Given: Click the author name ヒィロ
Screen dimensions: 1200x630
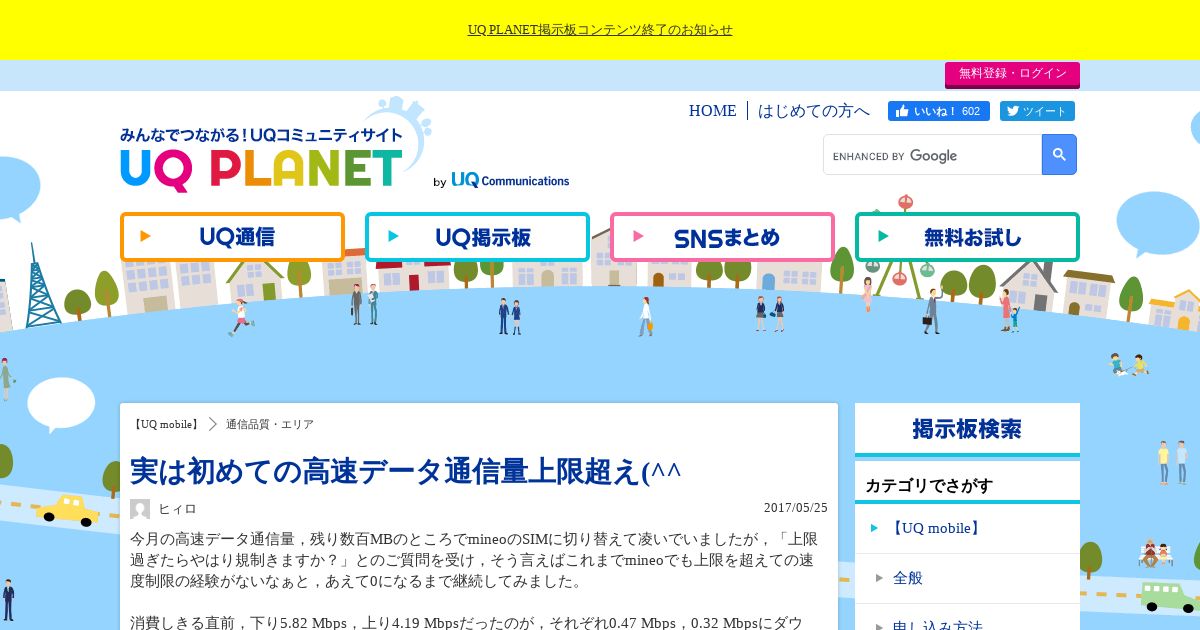Looking at the screenshot, I should tap(177, 509).
